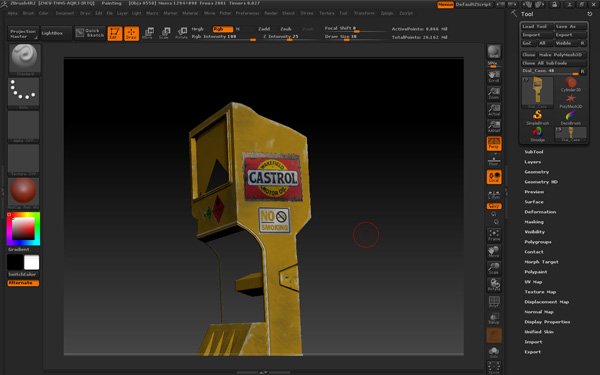Click the Load Tool button
This screenshot has height=375, width=600.
(x=537, y=26)
